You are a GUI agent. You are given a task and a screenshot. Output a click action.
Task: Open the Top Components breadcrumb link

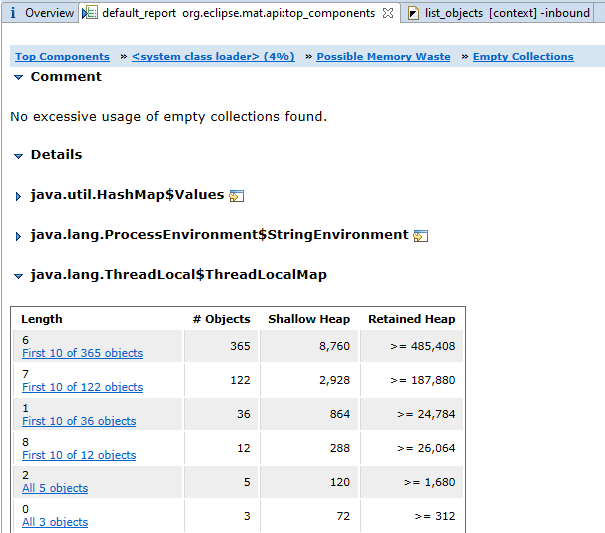point(63,57)
